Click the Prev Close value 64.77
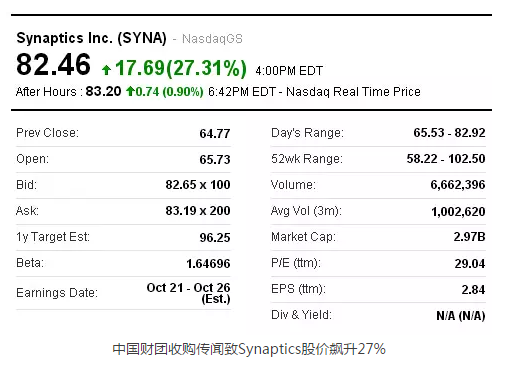This screenshot has height=365, width=531. pyautogui.click(x=215, y=133)
